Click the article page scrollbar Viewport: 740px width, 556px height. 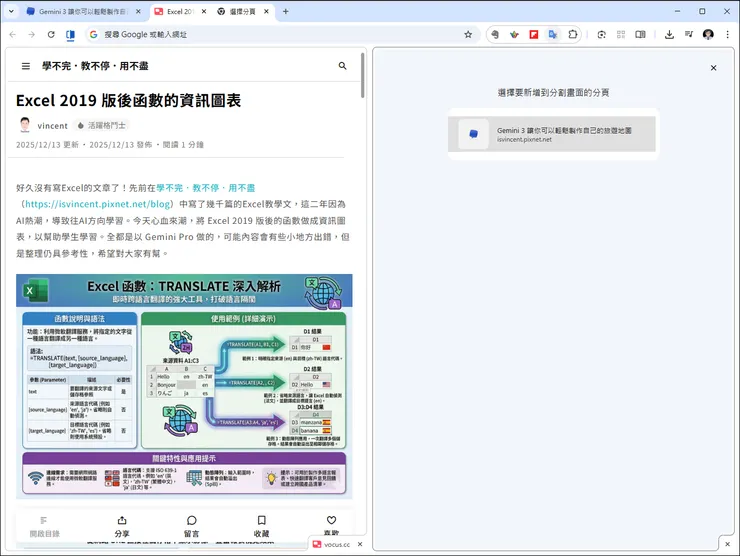click(x=362, y=75)
